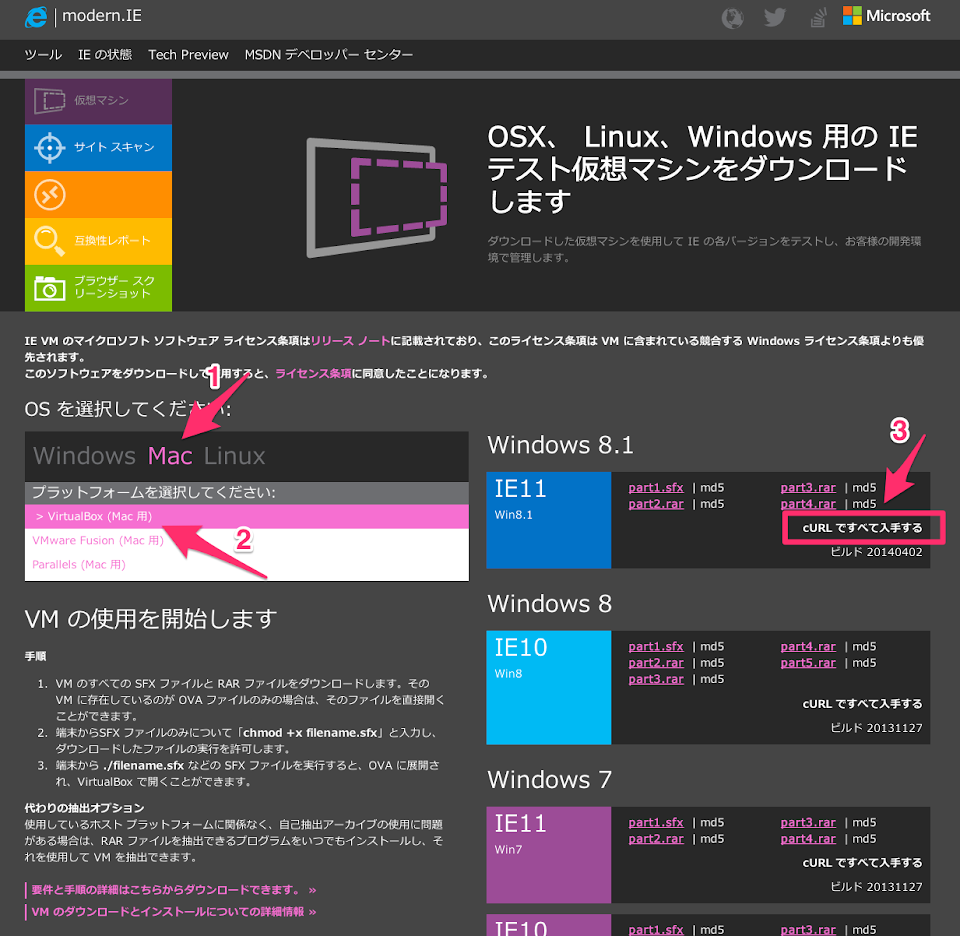
Task: Choose VirtualBox (Mac 用) platform
Action: click(x=247, y=517)
